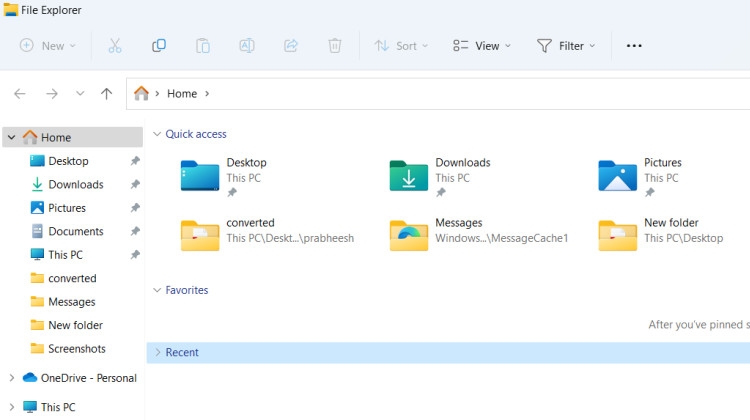750x420 pixels.
Task: Go forward with the right arrow
Action: coord(52,94)
